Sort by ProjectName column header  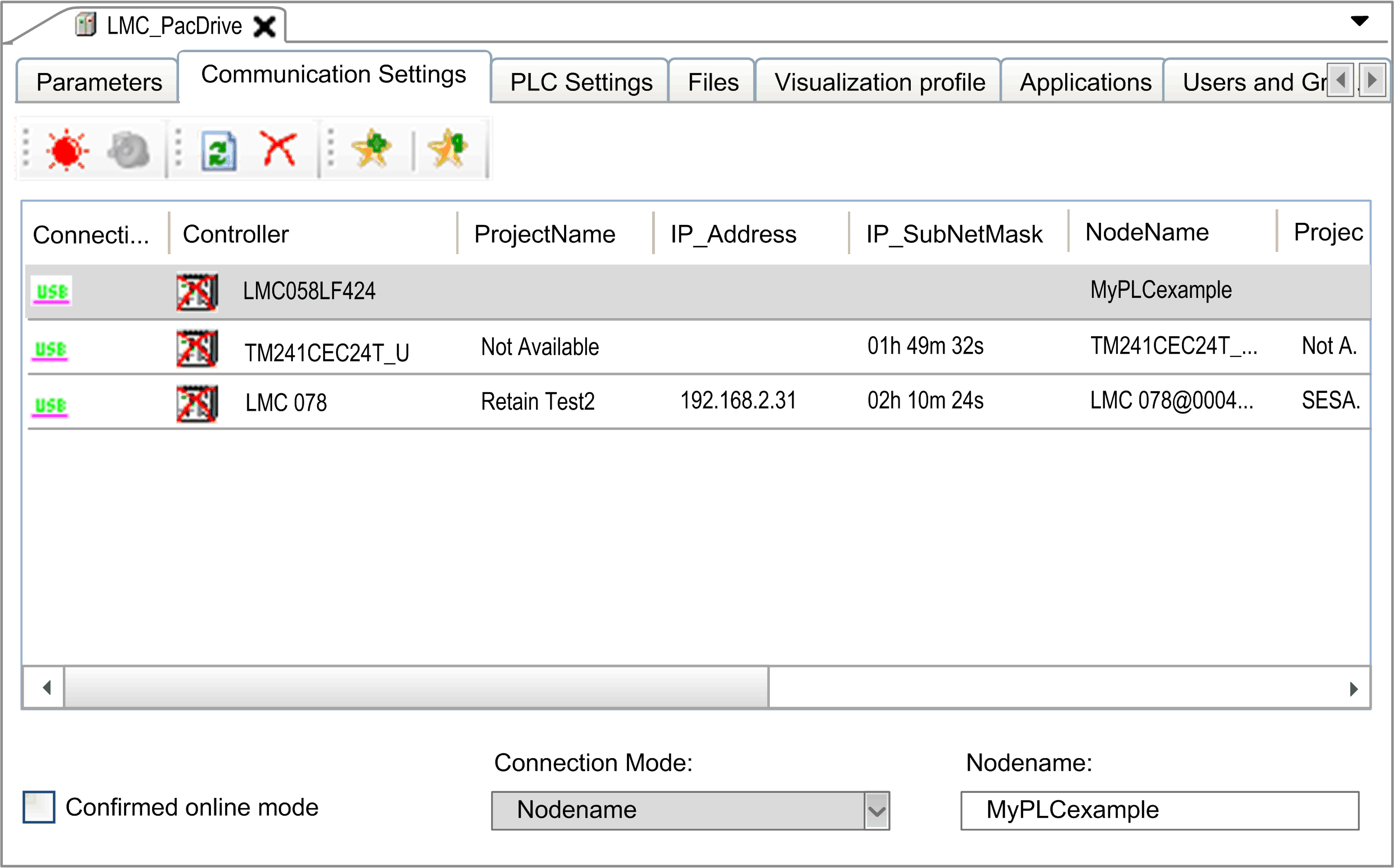(555, 234)
